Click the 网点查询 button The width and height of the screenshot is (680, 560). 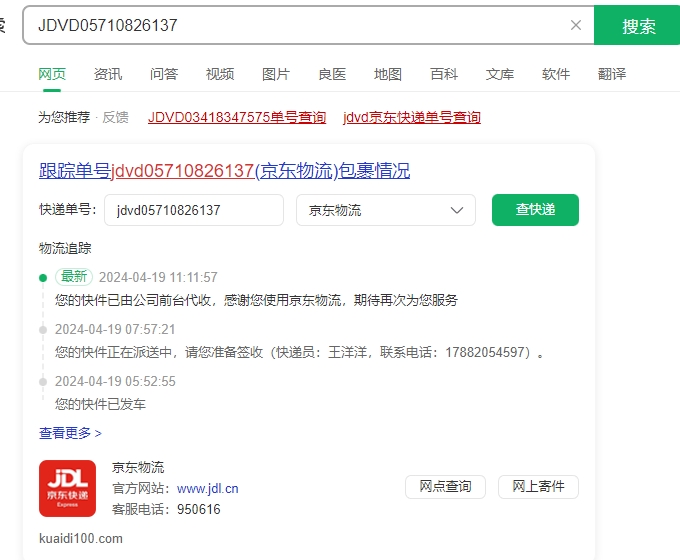point(445,487)
